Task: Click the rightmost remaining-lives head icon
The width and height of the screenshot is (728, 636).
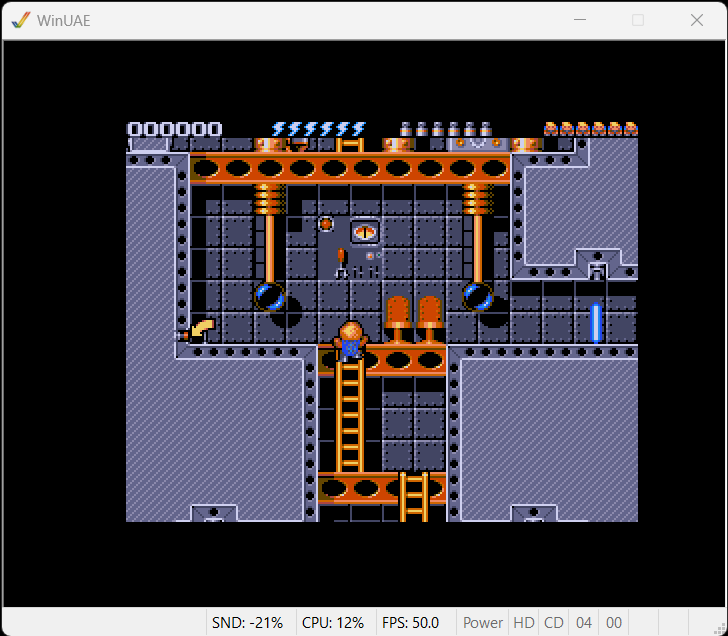Action: (630, 129)
